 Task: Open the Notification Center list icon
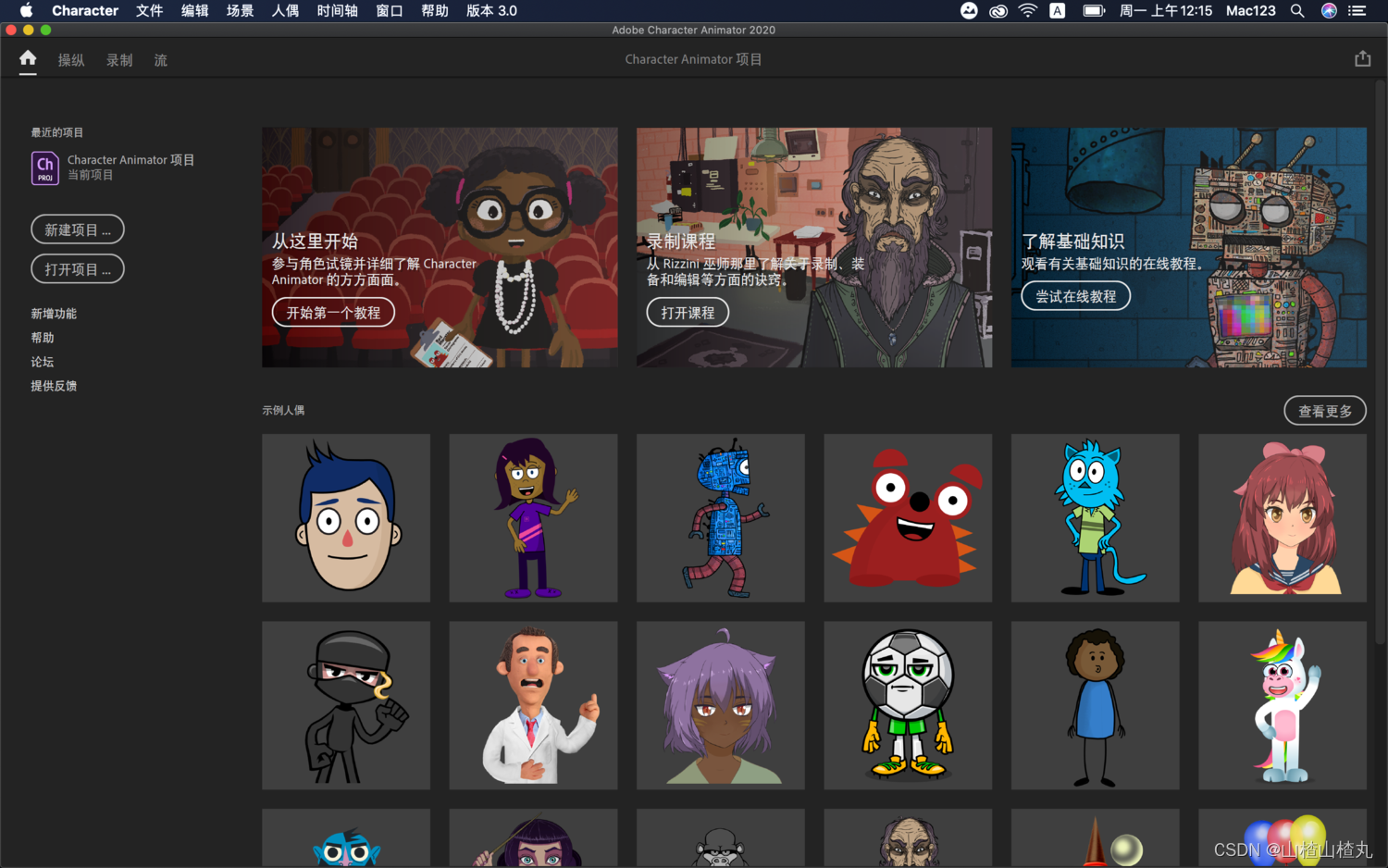click(x=1357, y=11)
